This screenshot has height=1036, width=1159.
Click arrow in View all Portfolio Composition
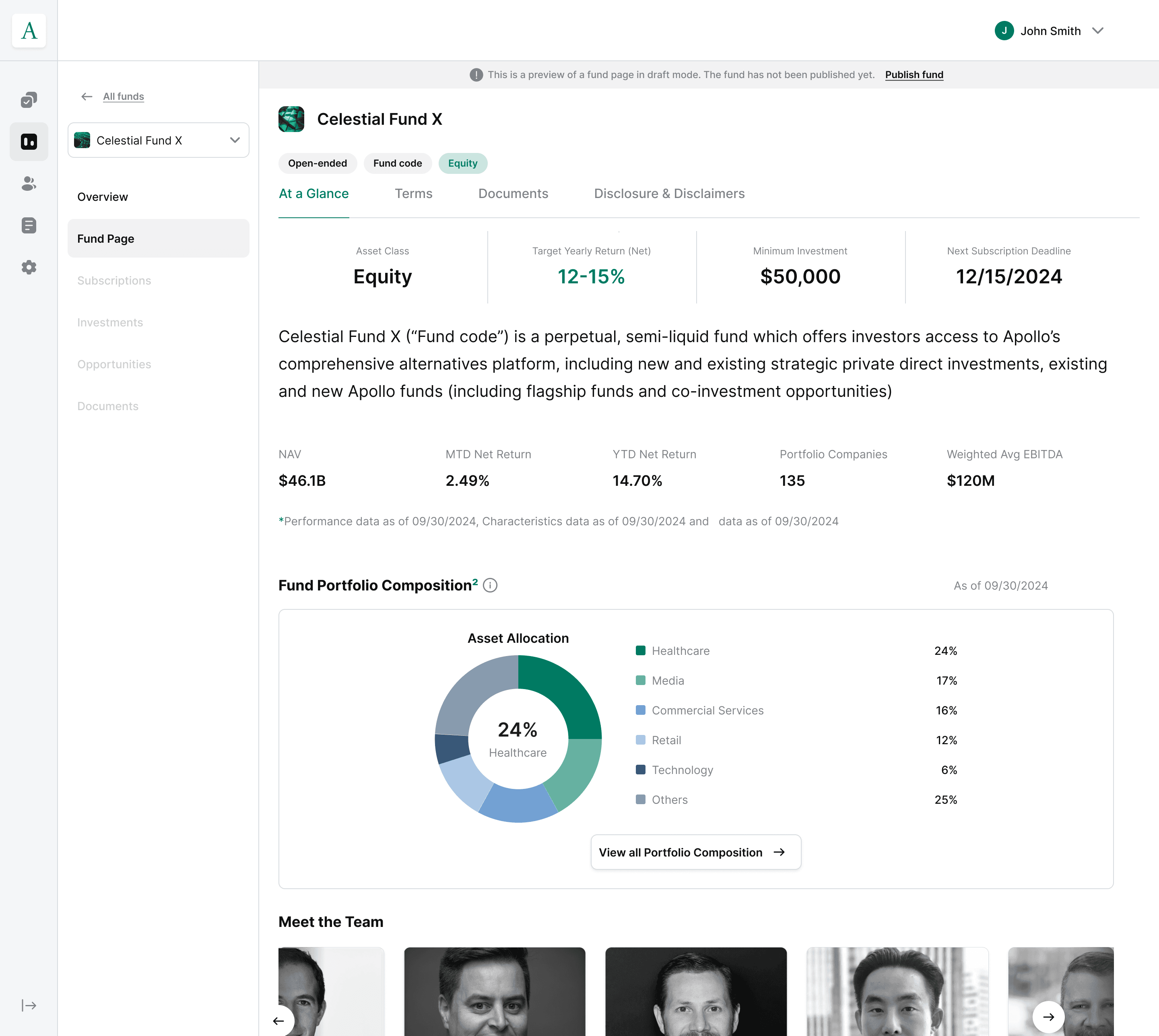point(780,852)
